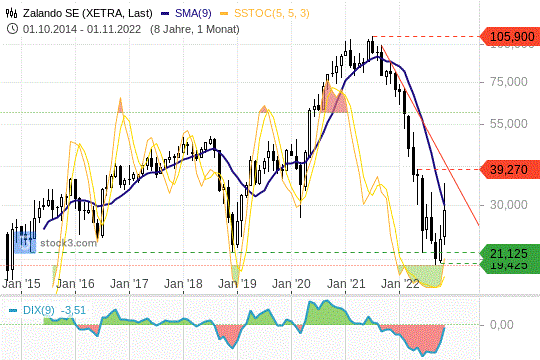Click the DIX(9) blue legend marker
This screenshot has width=540, height=360.
[x=13, y=310]
